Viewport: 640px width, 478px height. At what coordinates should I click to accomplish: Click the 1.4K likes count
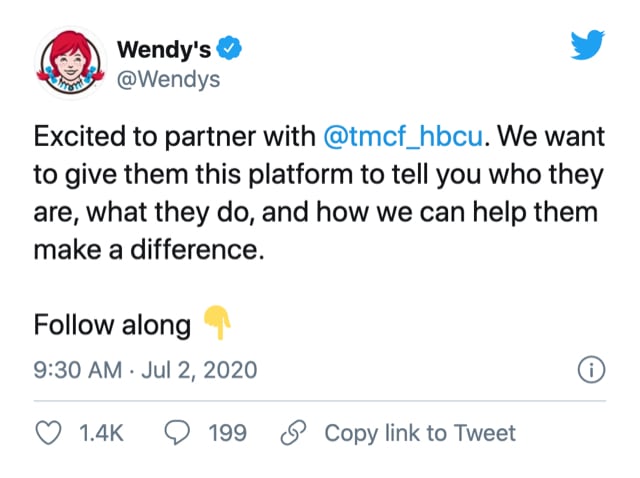[x=101, y=433]
